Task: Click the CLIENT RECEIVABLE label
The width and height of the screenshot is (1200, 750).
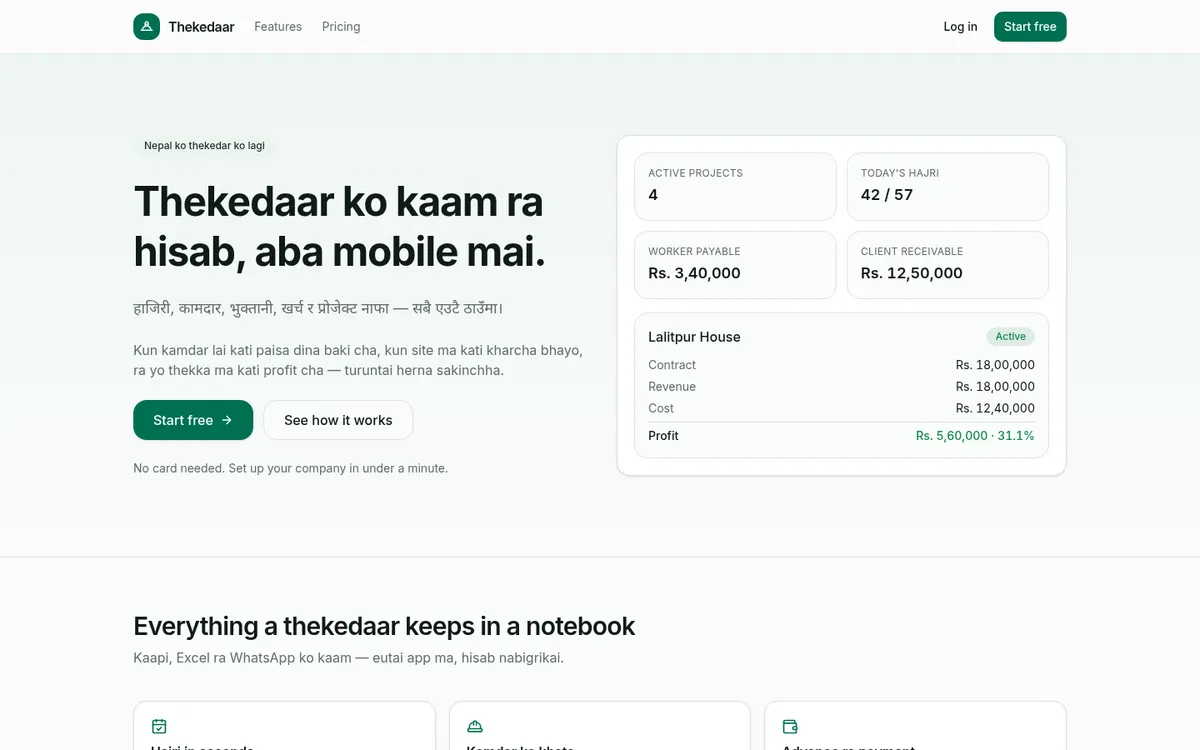Action: (912, 252)
